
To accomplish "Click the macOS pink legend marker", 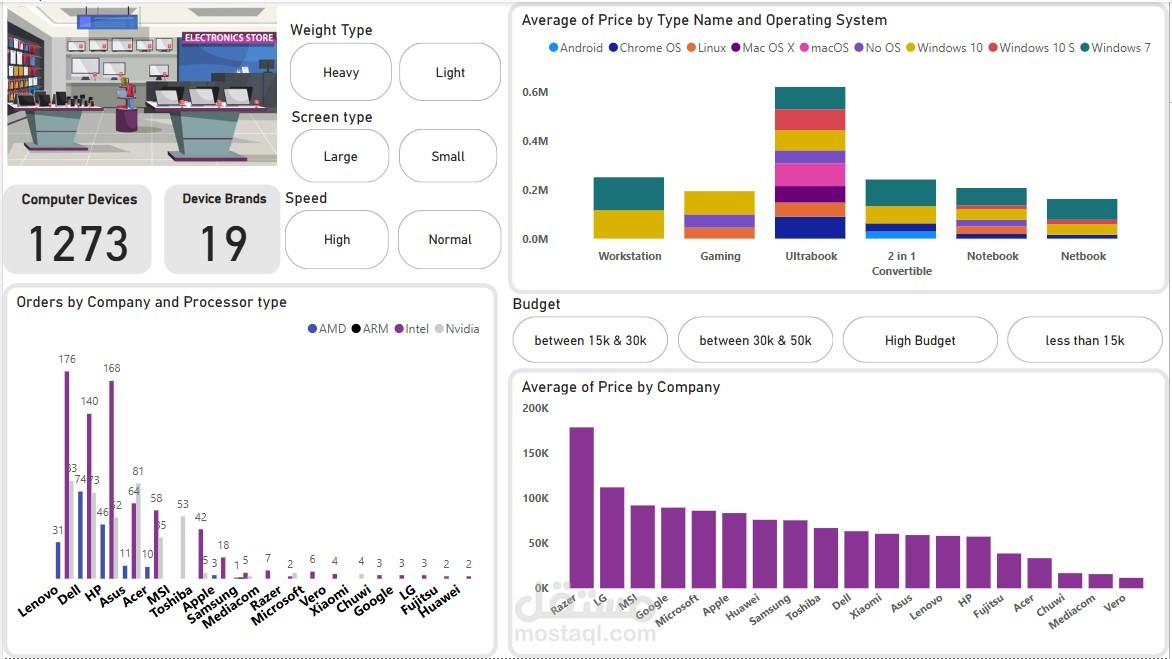I will (x=804, y=48).
